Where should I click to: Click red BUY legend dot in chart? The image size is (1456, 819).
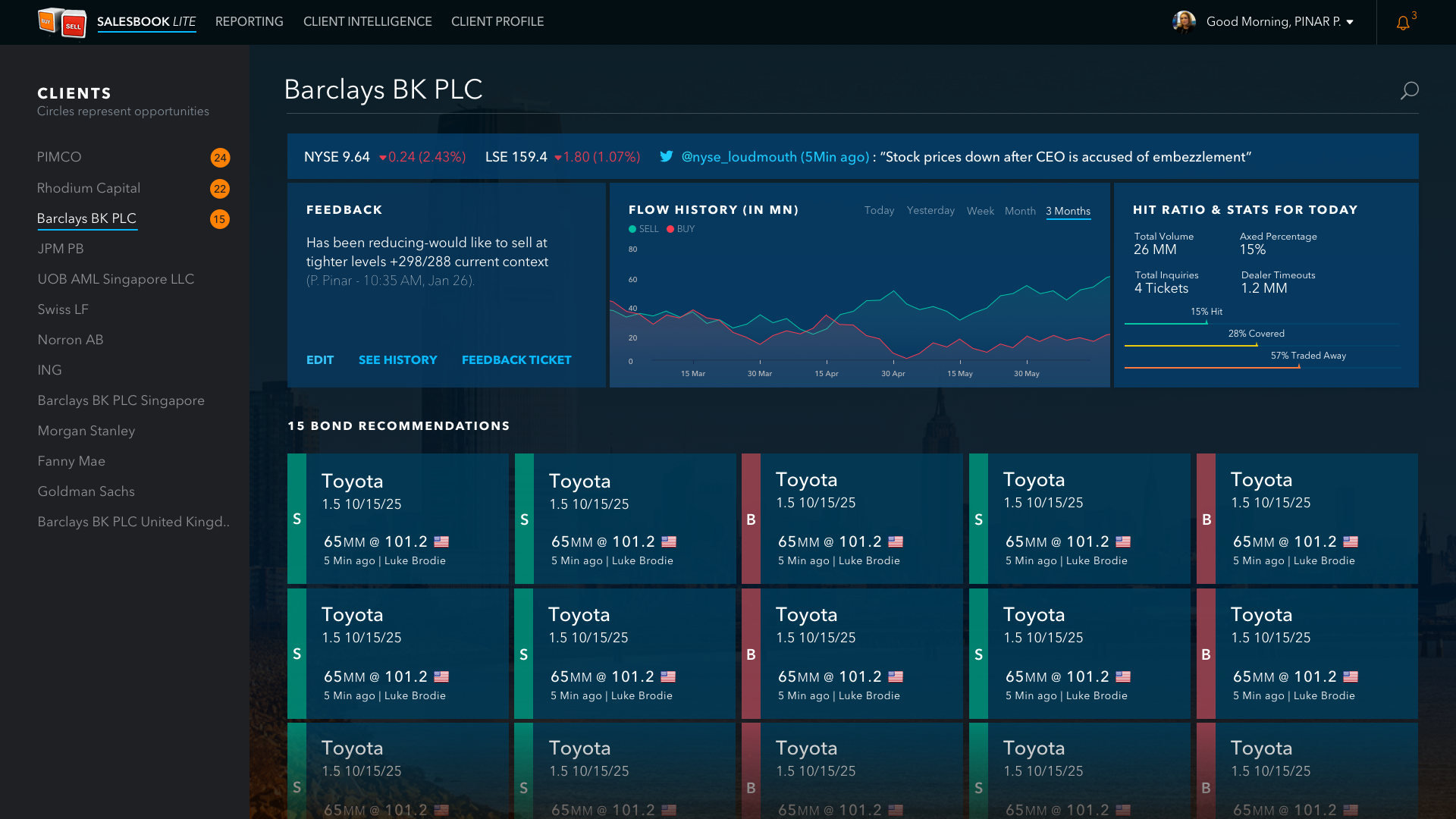pos(670,229)
